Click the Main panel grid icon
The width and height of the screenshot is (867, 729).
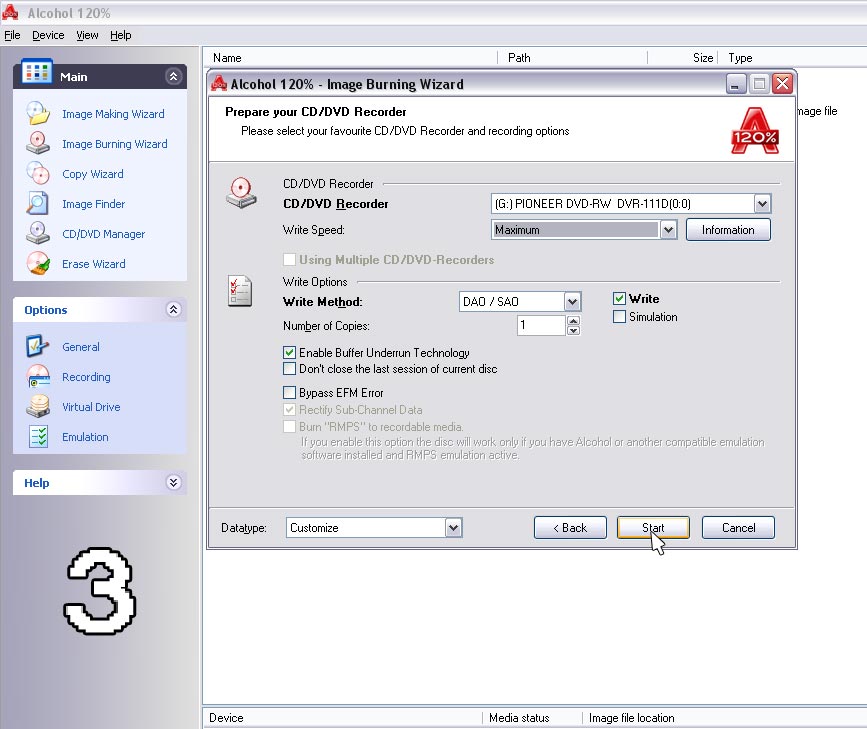pos(37,72)
